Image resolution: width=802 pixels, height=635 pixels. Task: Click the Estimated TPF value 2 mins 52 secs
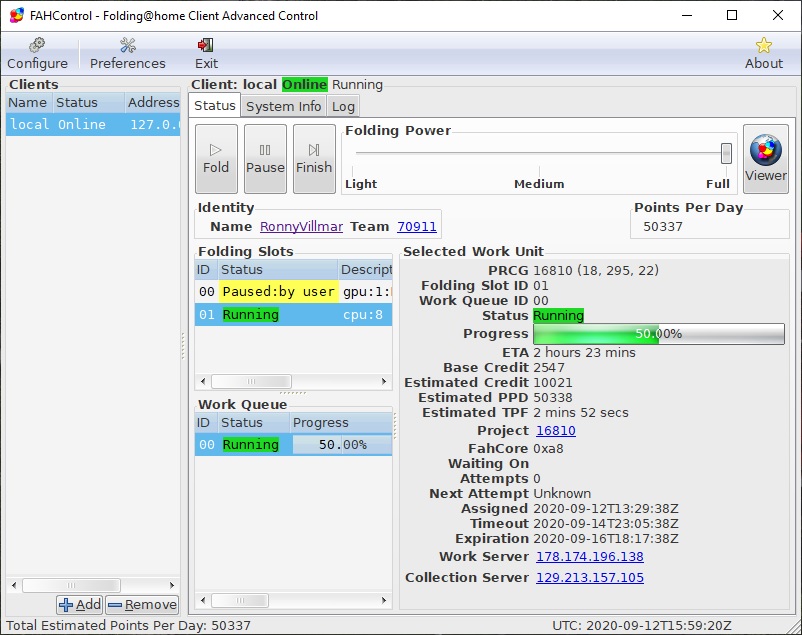pos(581,412)
